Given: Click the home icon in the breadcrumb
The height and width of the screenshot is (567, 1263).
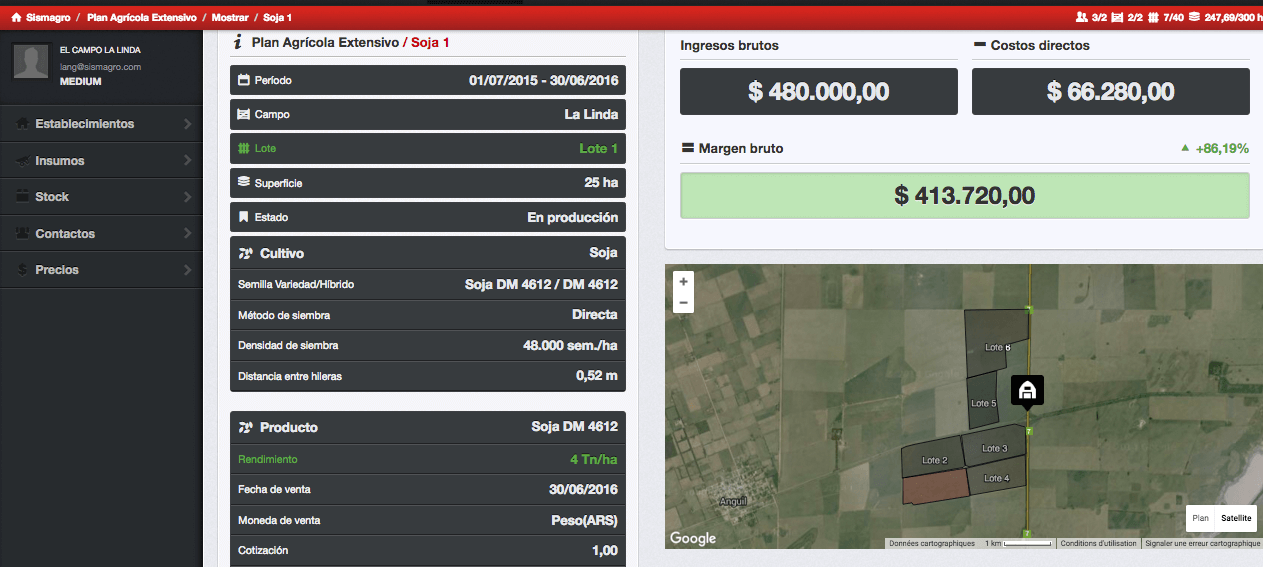Looking at the screenshot, I should [x=16, y=17].
